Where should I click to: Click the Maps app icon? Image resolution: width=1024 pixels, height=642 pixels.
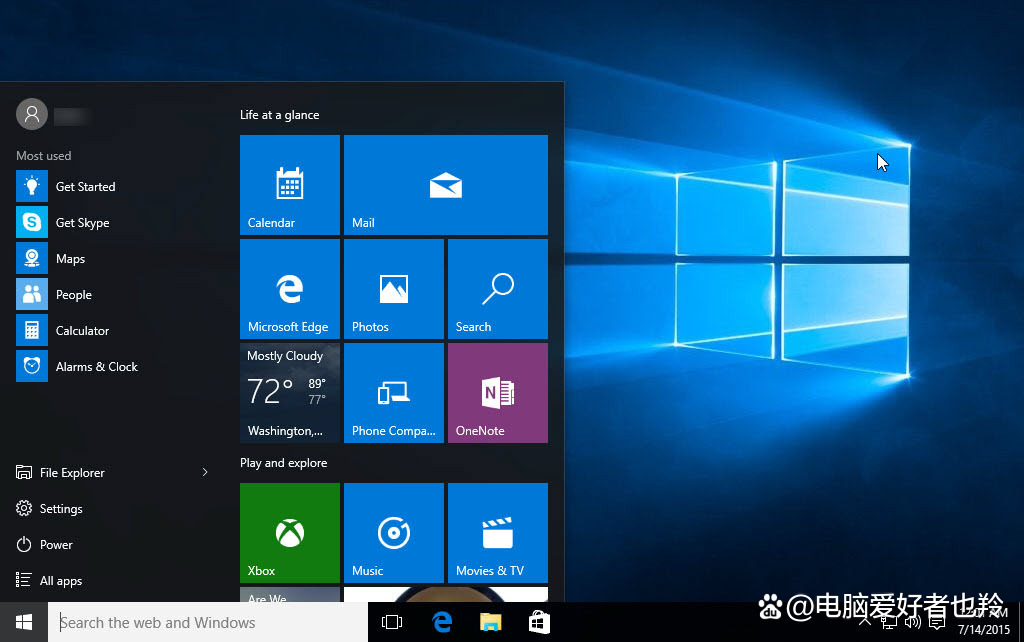coord(32,258)
